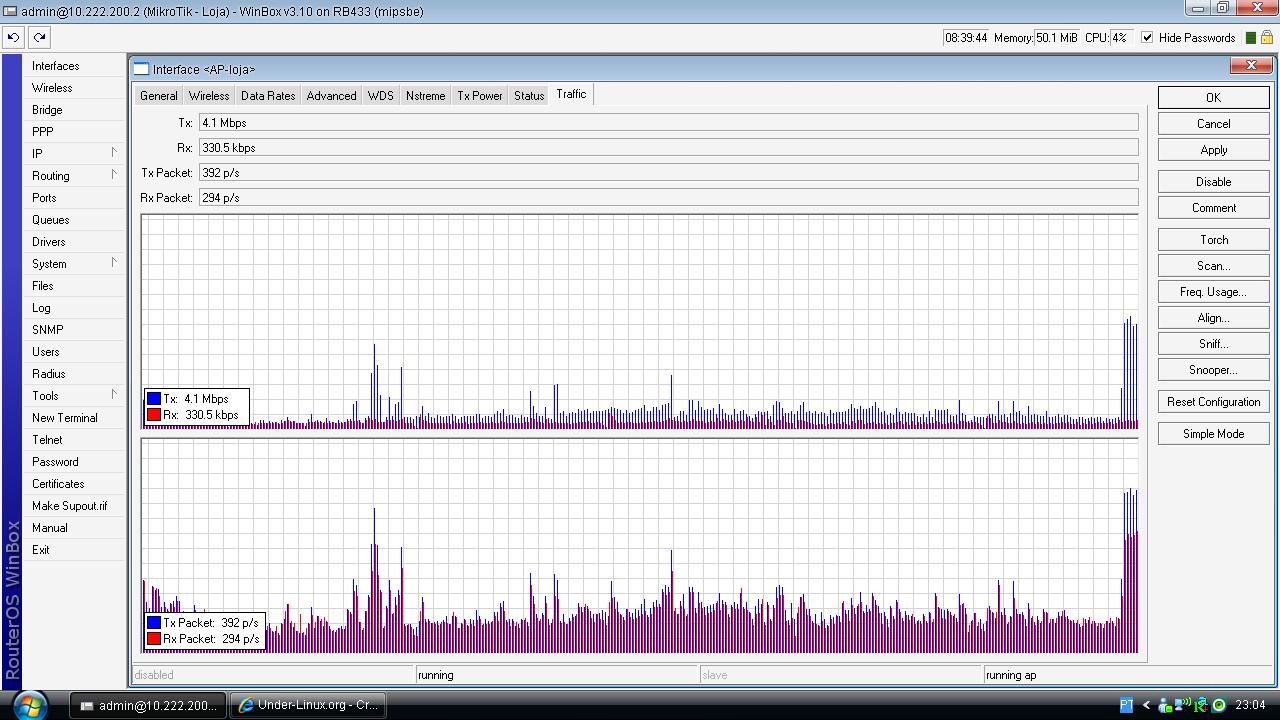Click the padlock icon in top bar
The width and height of the screenshot is (1280, 720).
pyautogui.click(x=1266, y=37)
